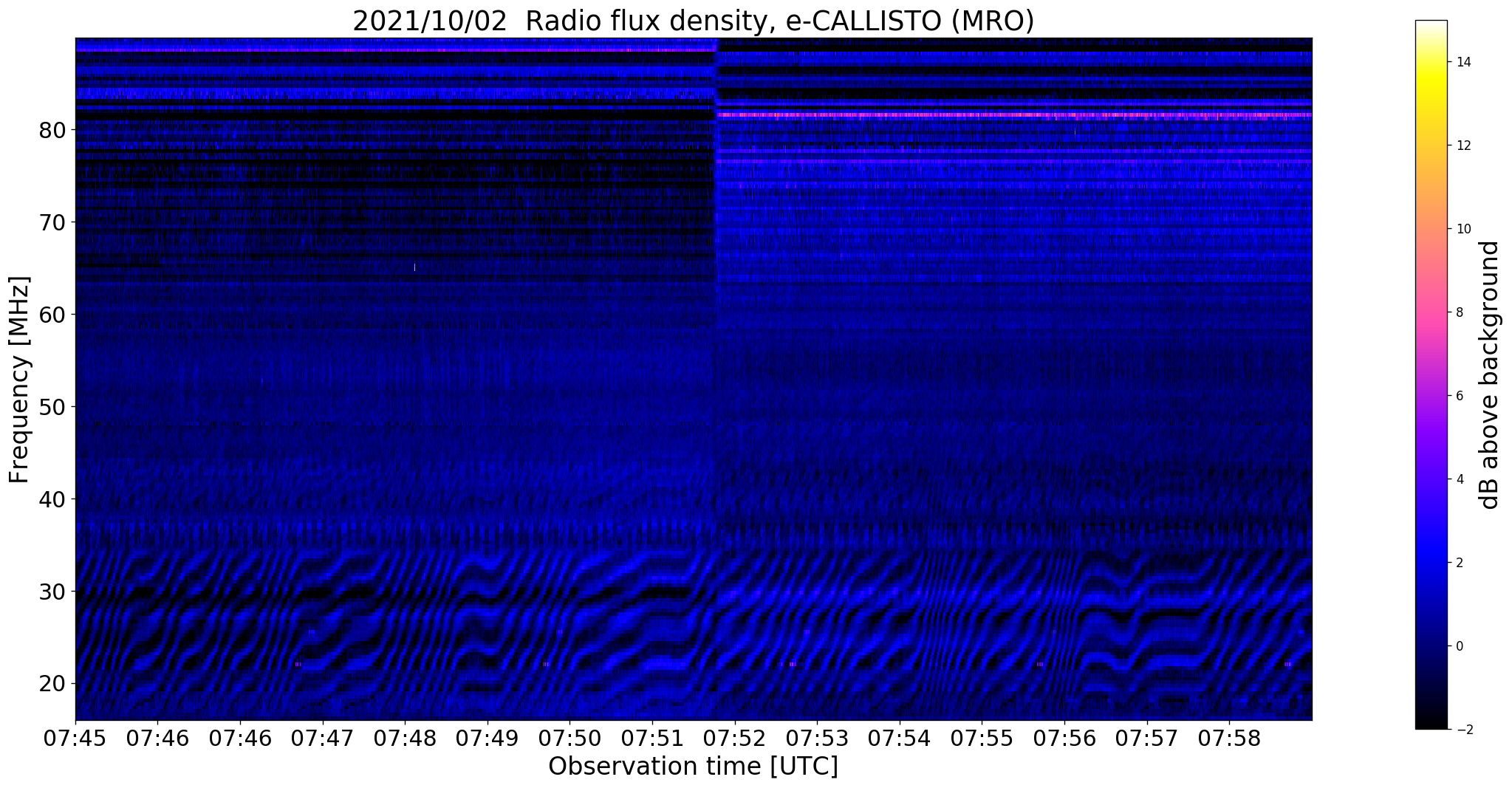Click the colorbar tick label 12
This screenshot has height=788, width=1512.
[x=1463, y=145]
